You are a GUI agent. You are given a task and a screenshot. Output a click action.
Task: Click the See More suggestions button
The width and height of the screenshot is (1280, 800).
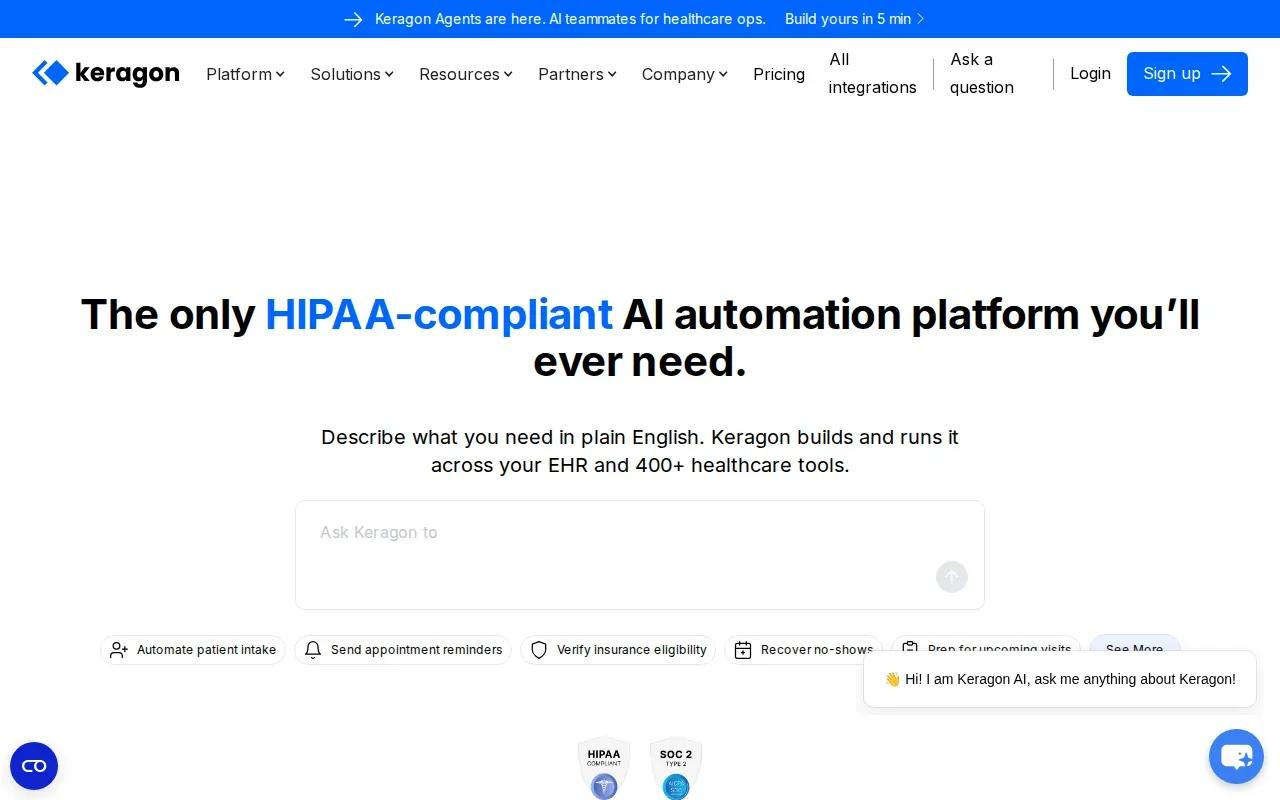pyautogui.click(x=1135, y=643)
